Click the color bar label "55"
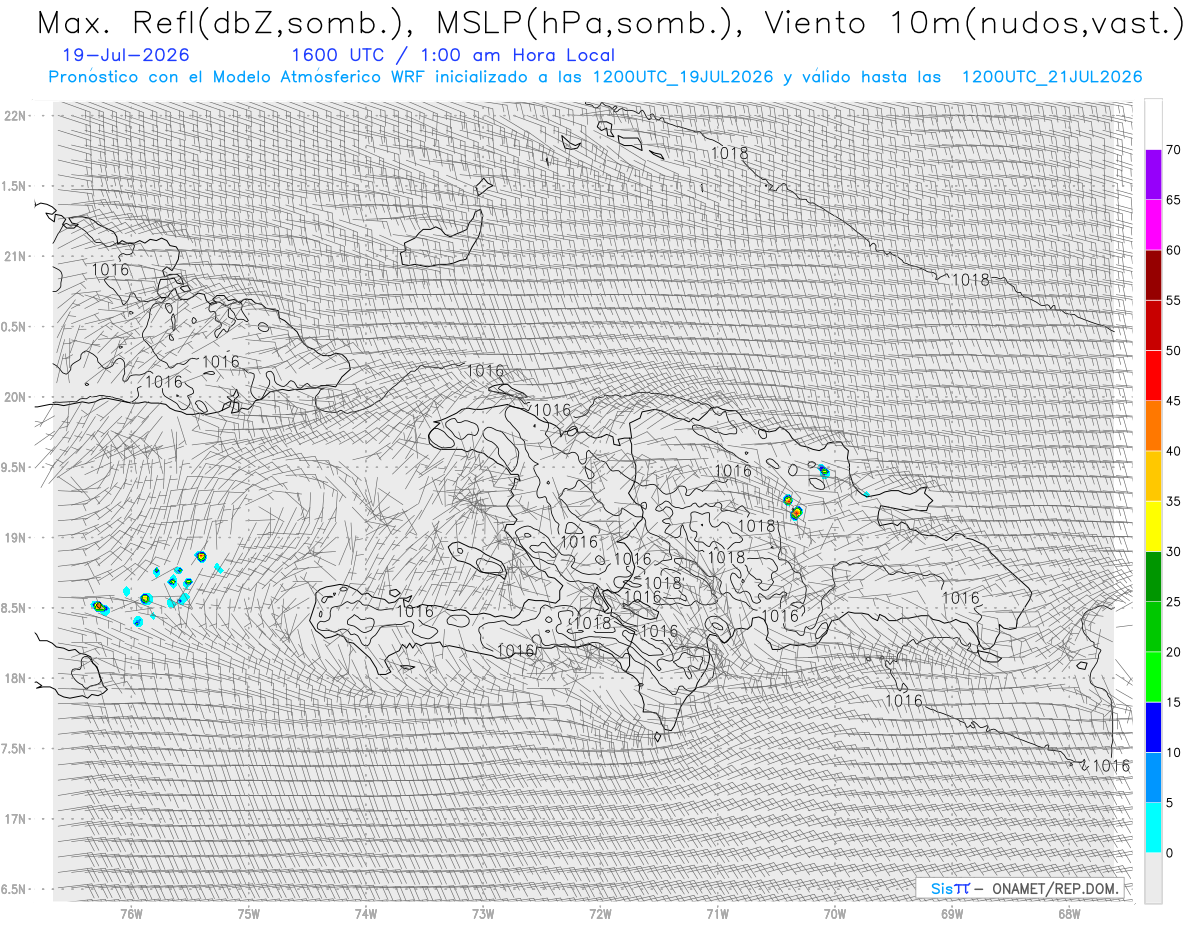The image size is (1200, 927). click(1173, 300)
